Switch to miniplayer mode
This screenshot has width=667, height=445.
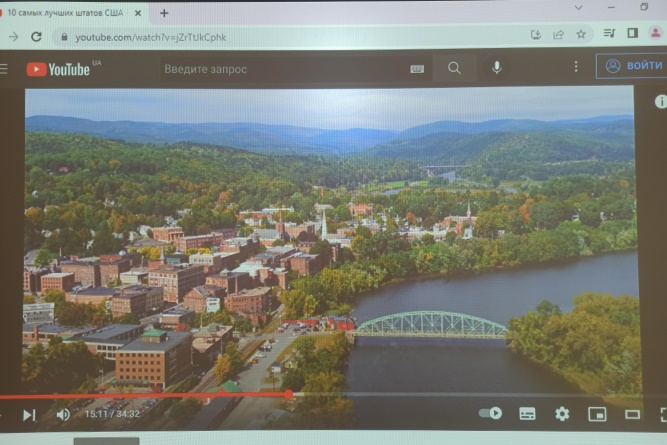[x=597, y=414]
